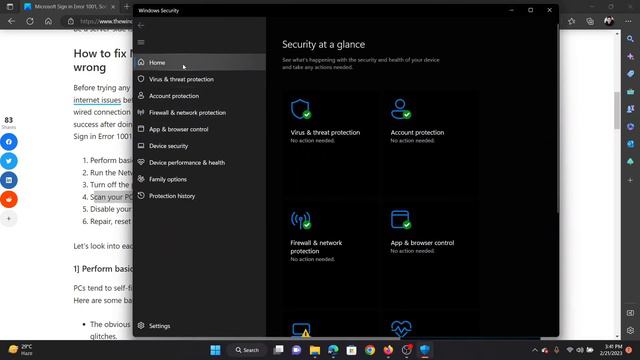
Task: Click the Windows Security vertical scrollbar
Action: click(x=557, y=118)
